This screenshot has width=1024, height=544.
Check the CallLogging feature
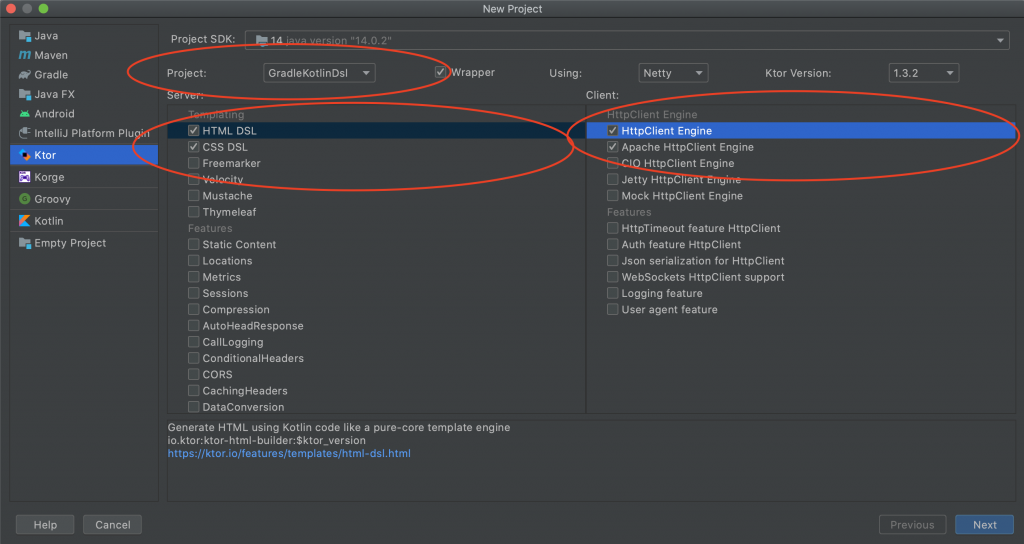pyautogui.click(x=193, y=342)
